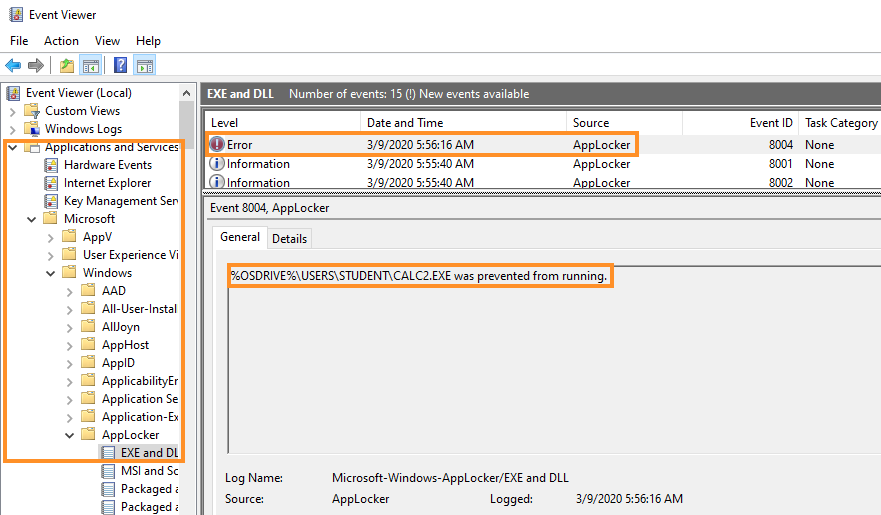Toggle the Show/Hide Action Pane icon

144,66
